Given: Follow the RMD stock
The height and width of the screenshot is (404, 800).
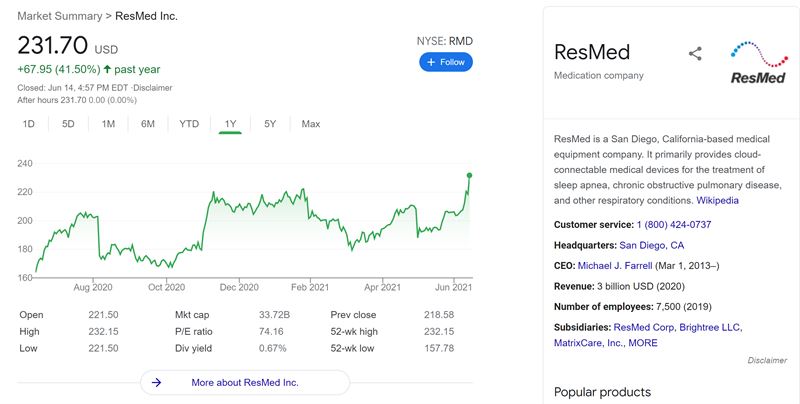Looking at the screenshot, I should 446,62.
